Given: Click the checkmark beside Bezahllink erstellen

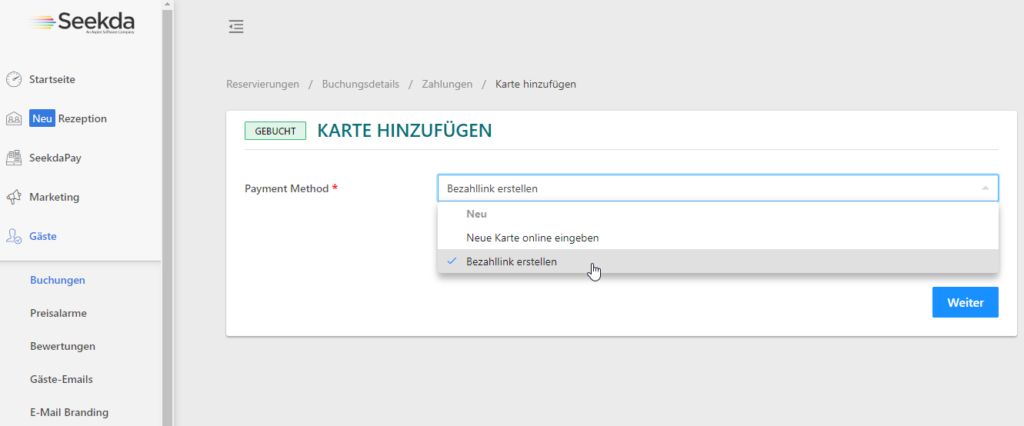Looking at the screenshot, I should click(x=452, y=262).
